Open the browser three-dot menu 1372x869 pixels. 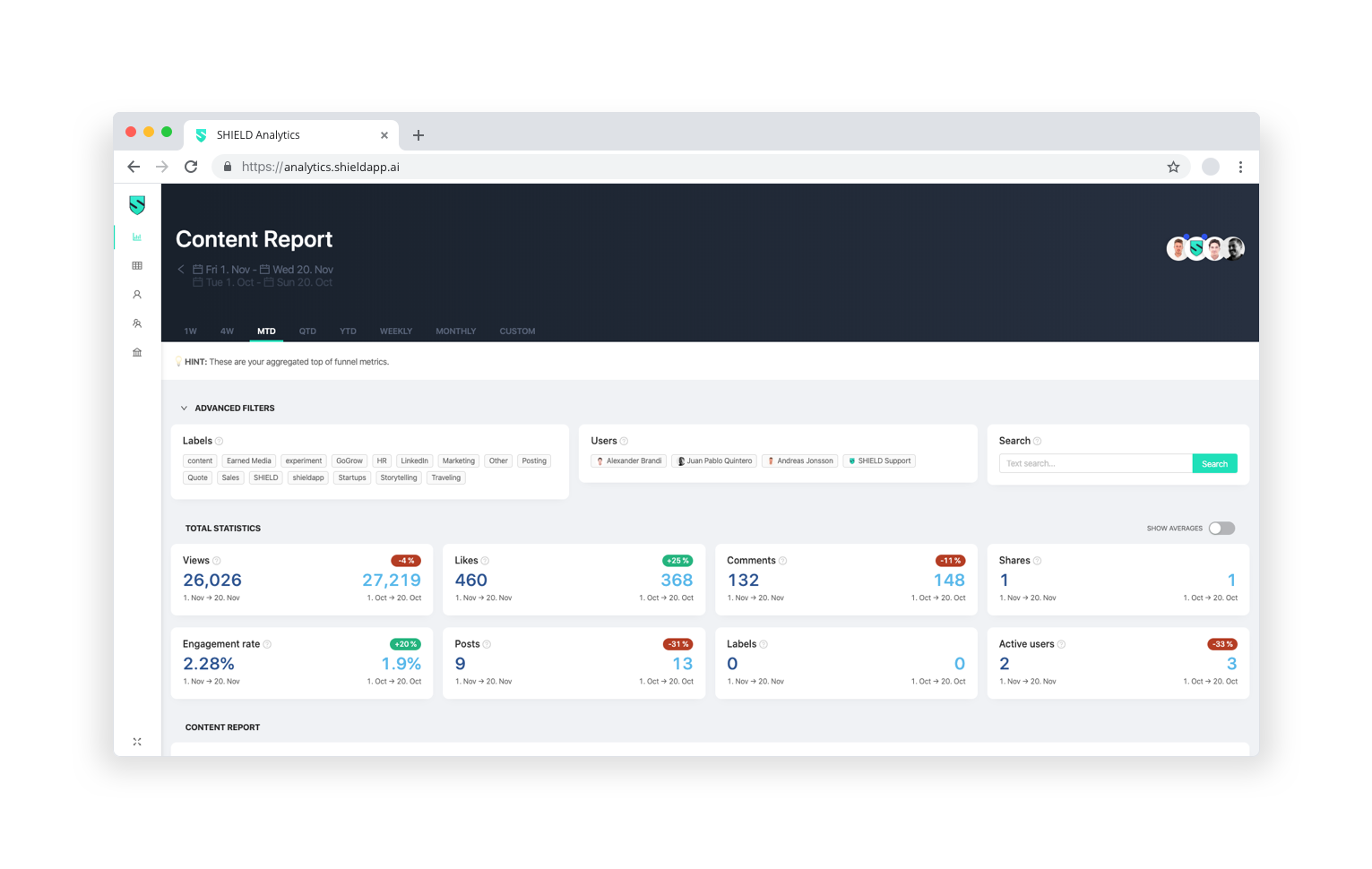pyautogui.click(x=1240, y=167)
